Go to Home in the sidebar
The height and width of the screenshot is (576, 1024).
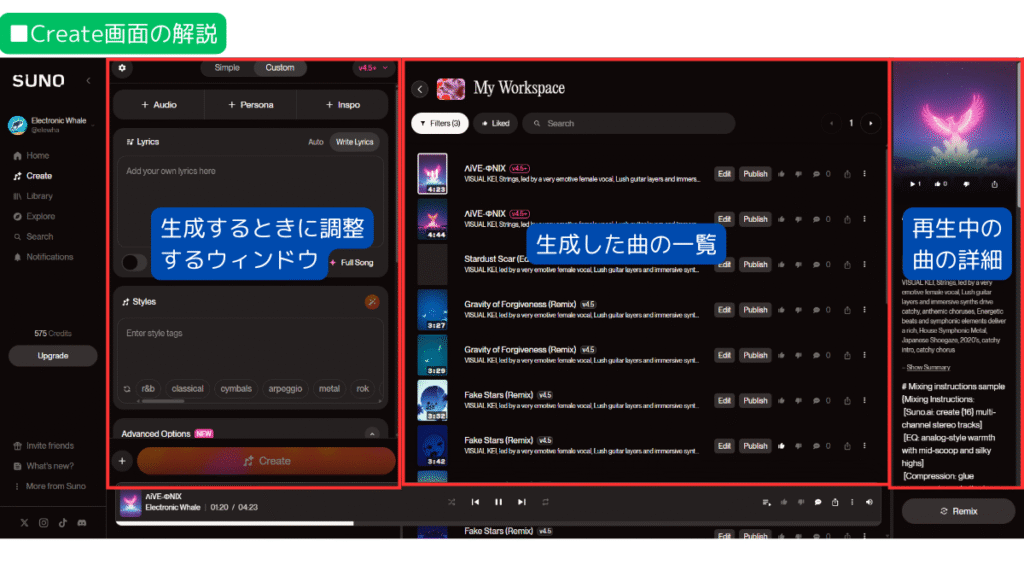31,156
